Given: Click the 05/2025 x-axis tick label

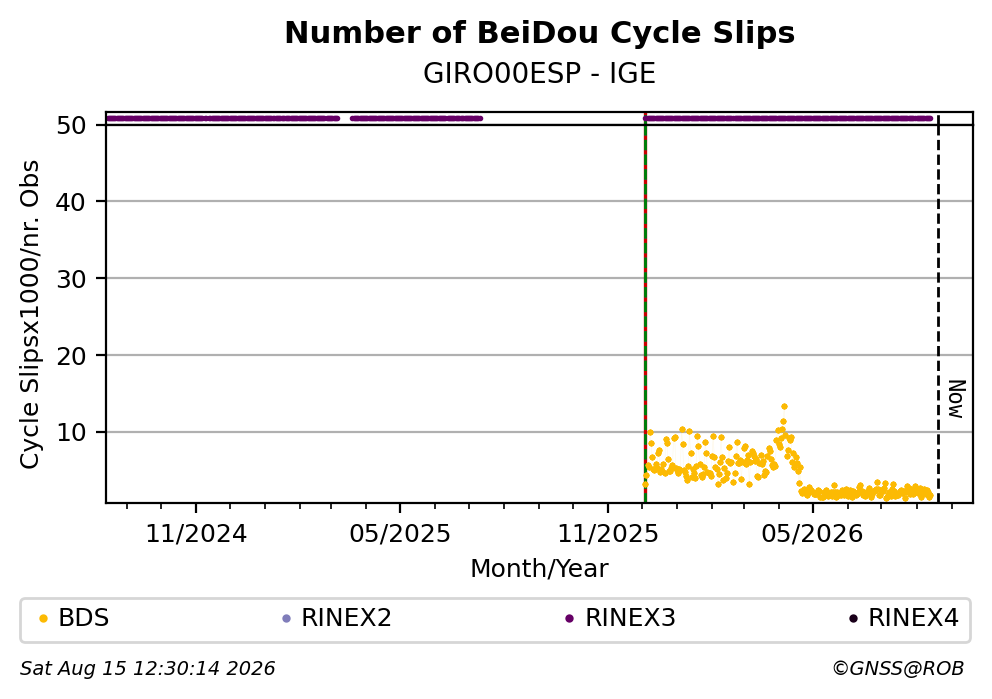Looking at the screenshot, I should tap(400, 534).
